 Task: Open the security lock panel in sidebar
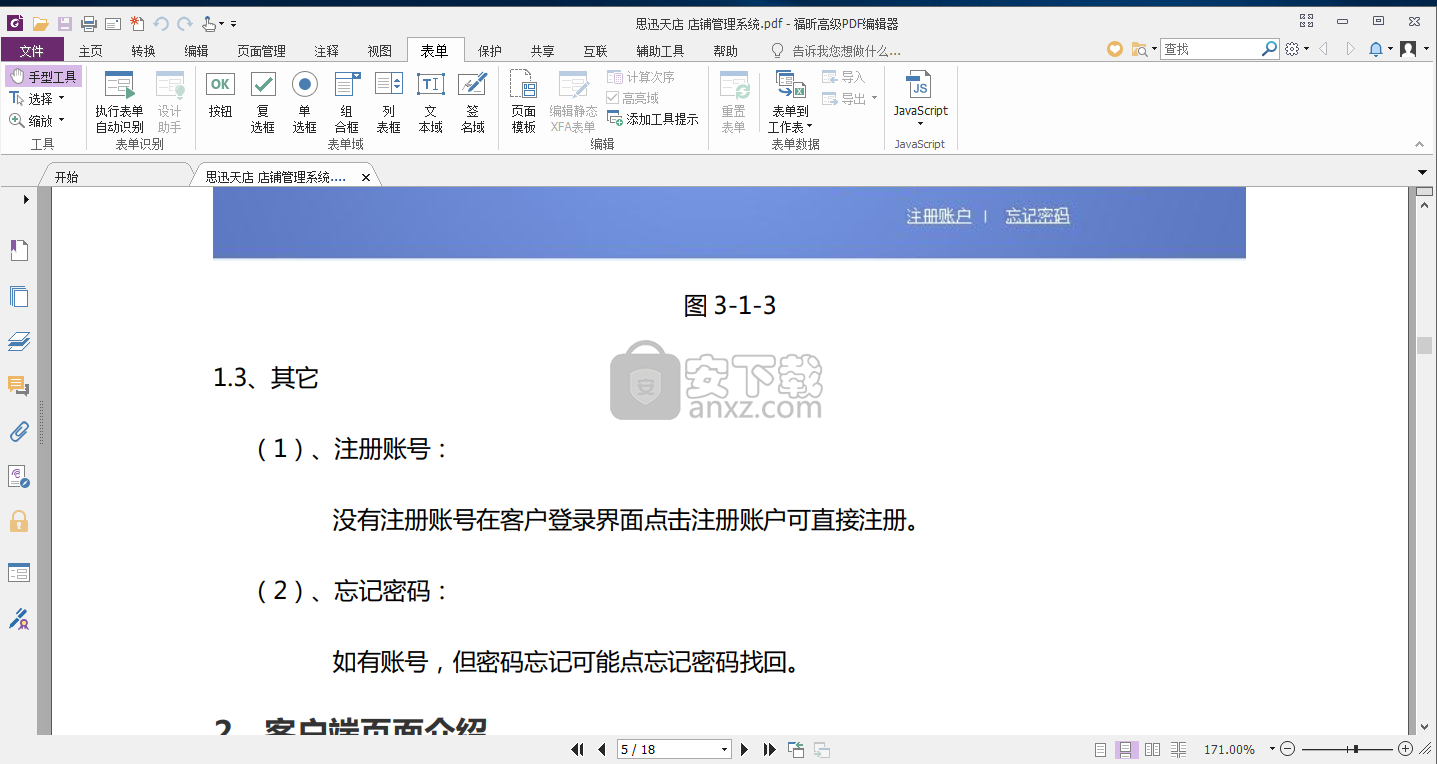19,521
